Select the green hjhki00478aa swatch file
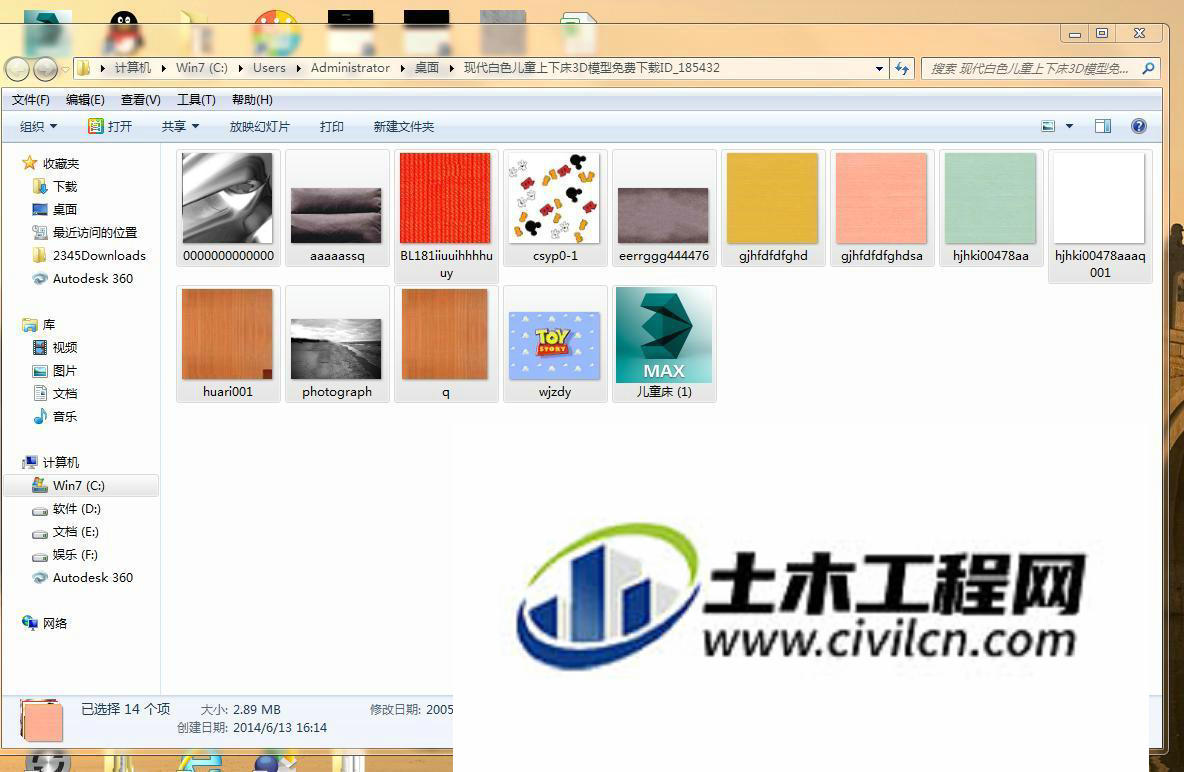 (991, 208)
